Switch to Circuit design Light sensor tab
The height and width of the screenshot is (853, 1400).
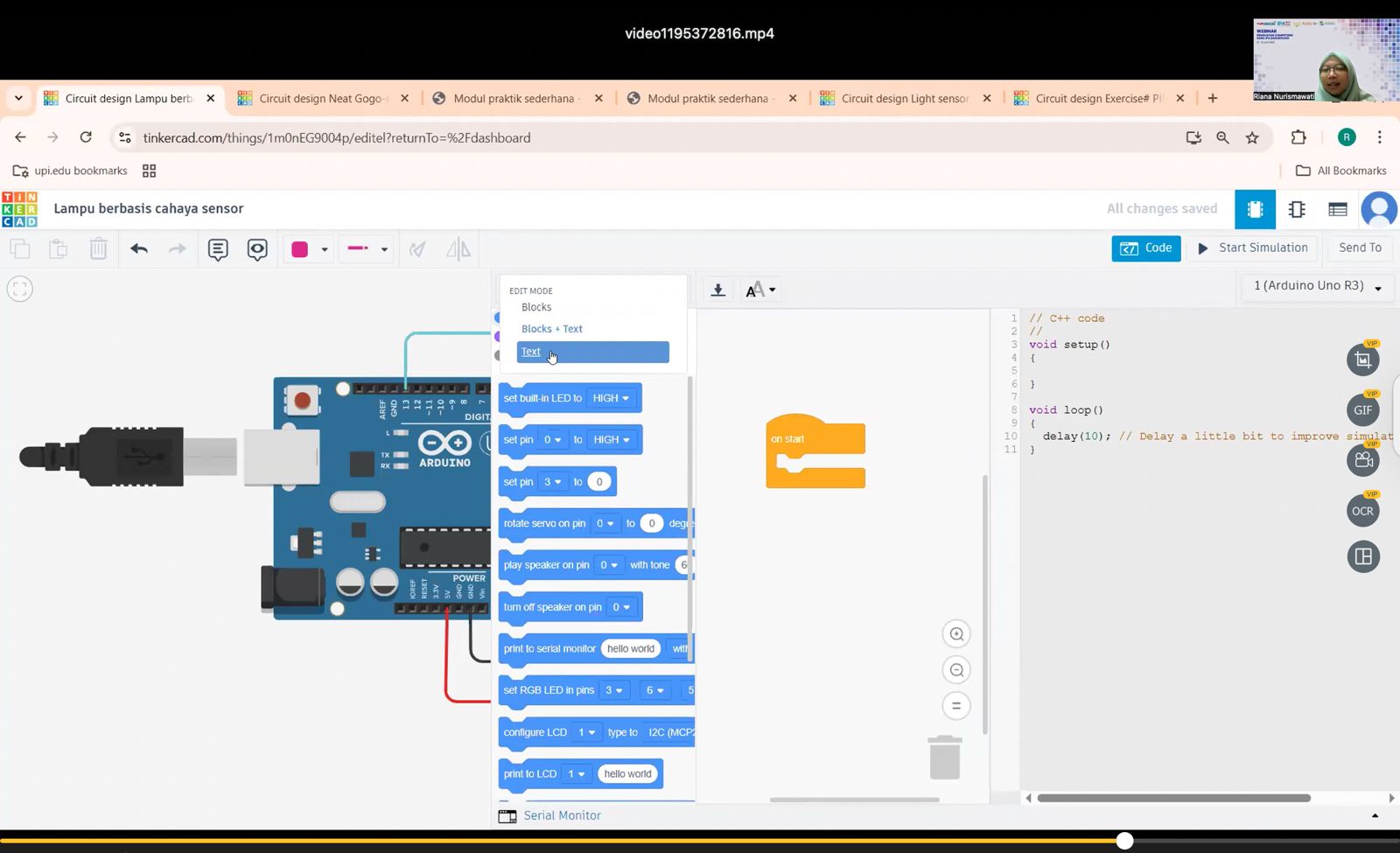(905, 99)
